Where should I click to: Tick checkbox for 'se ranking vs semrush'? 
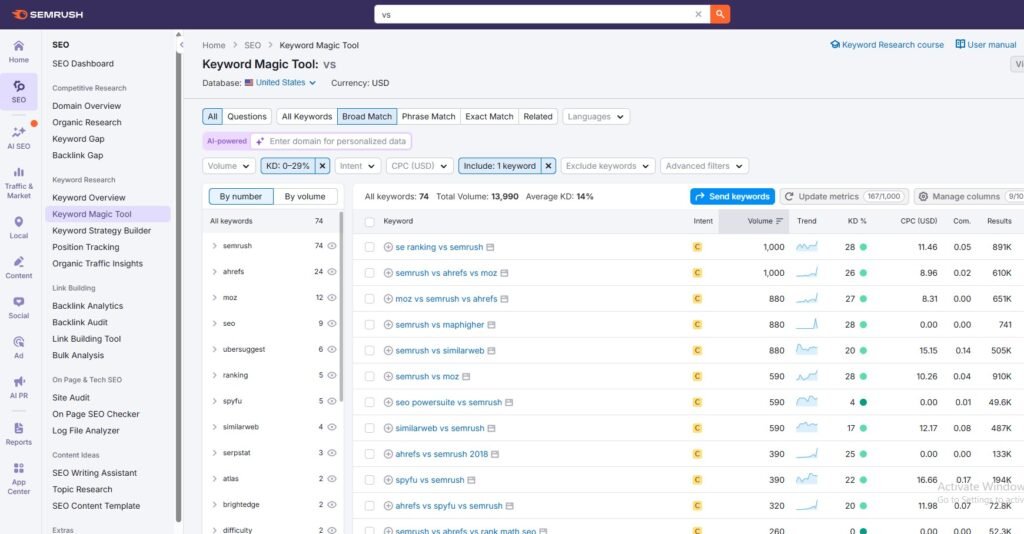click(x=370, y=247)
